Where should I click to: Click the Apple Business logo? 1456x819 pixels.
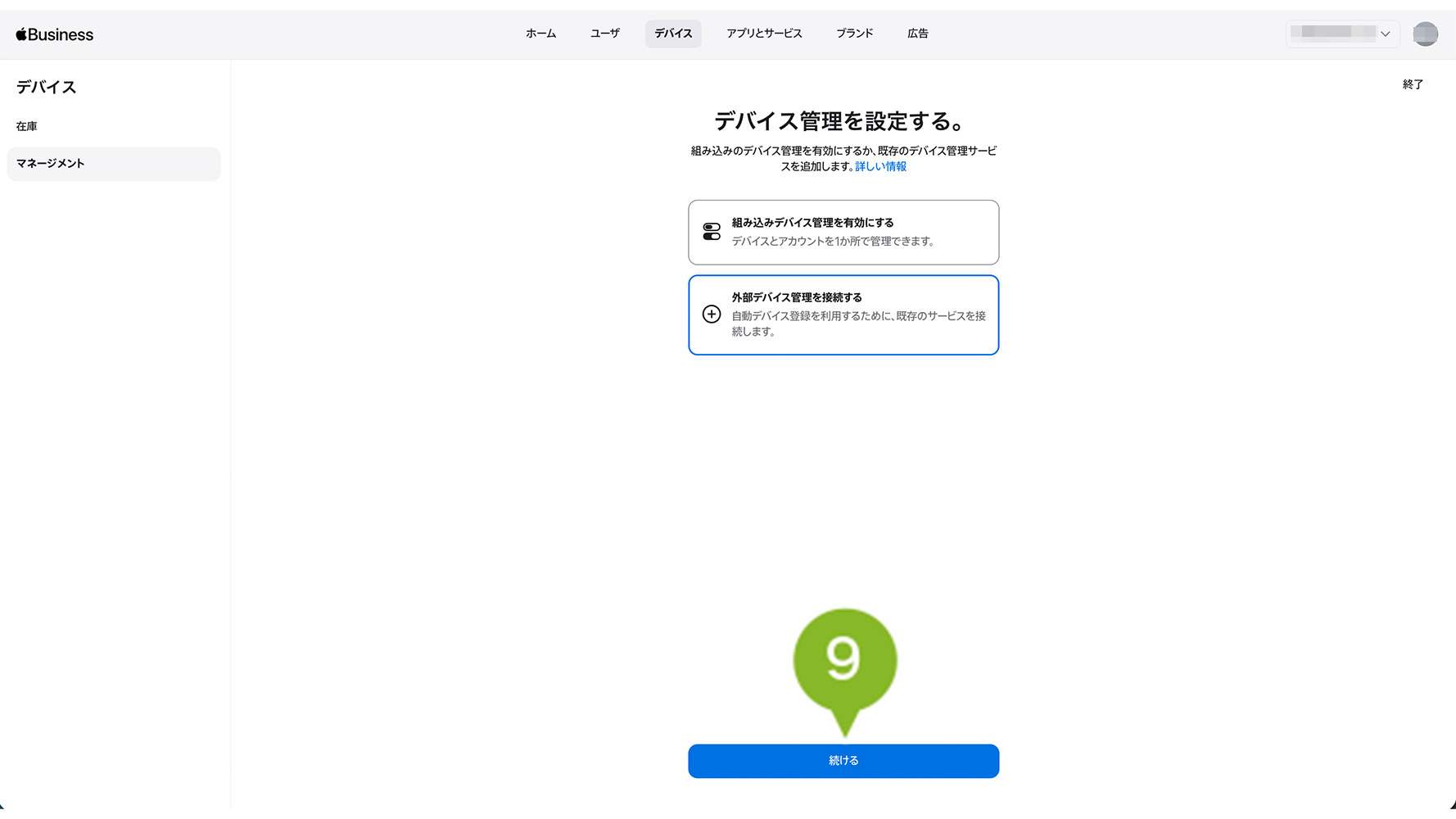point(55,34)
